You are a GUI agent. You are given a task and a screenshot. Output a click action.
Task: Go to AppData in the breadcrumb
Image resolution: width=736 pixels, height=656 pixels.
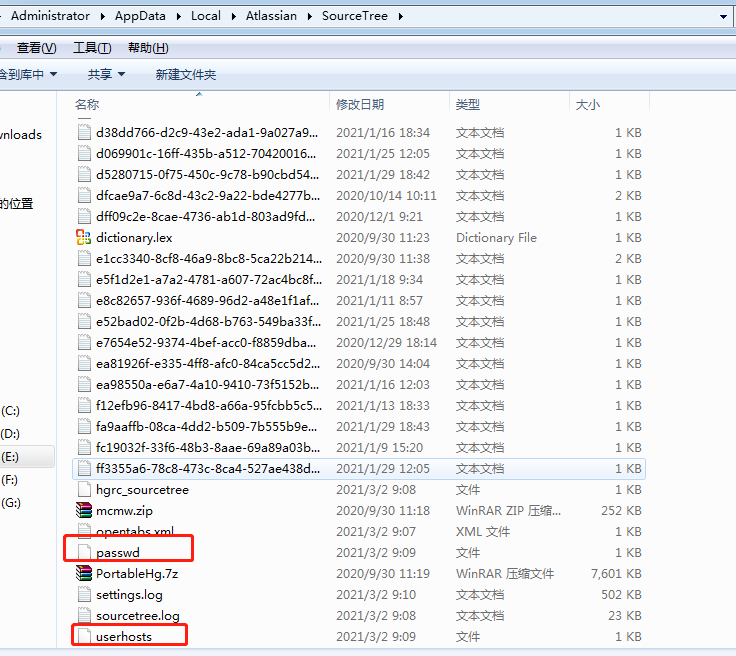point(140,16)
